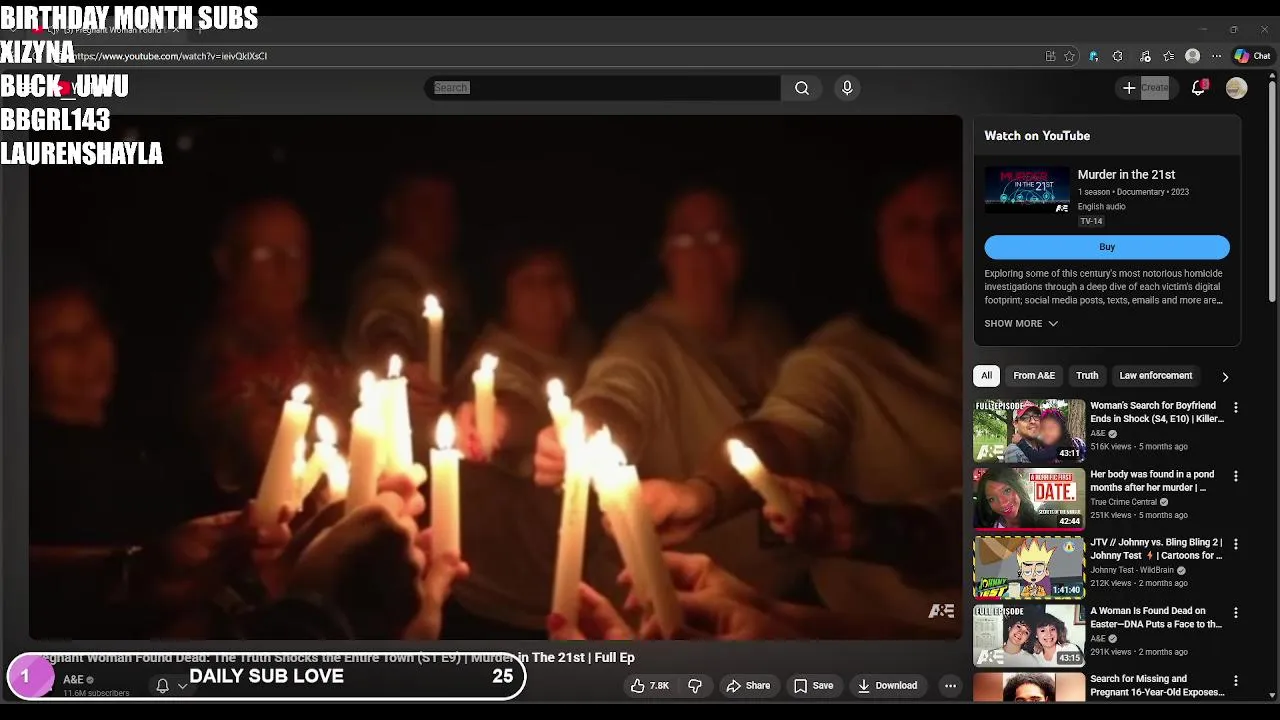Open options for Her body was found video

pyautogui.click(x=1236, y=476)
